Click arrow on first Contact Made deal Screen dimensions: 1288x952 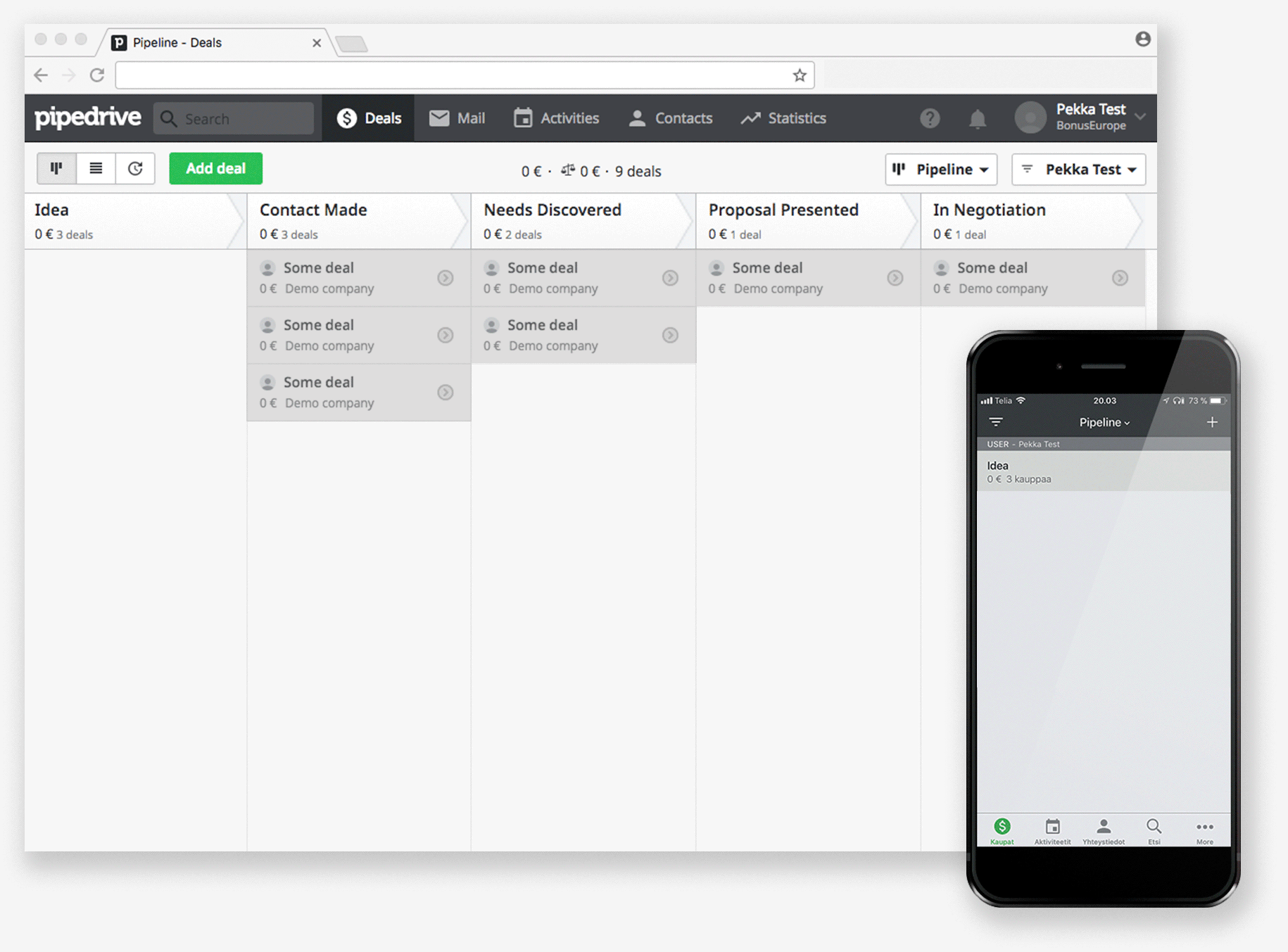pyautogui.click(x=446, y=278)
